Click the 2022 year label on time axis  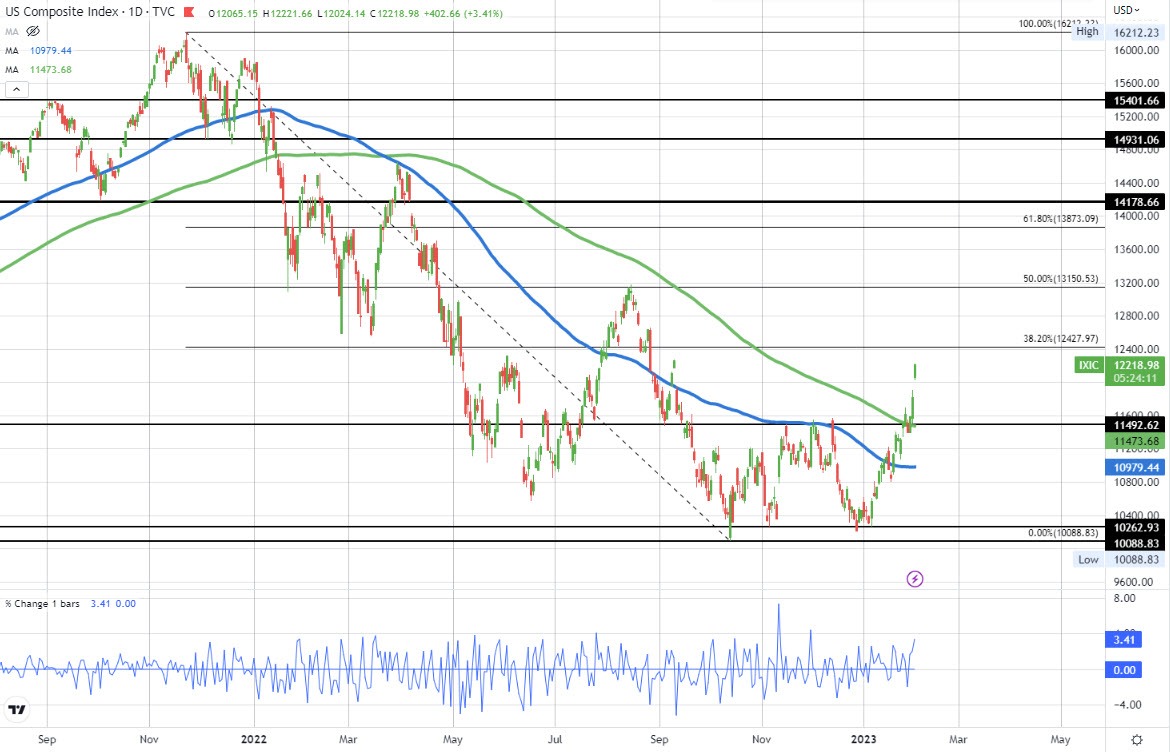pos(253,739)
